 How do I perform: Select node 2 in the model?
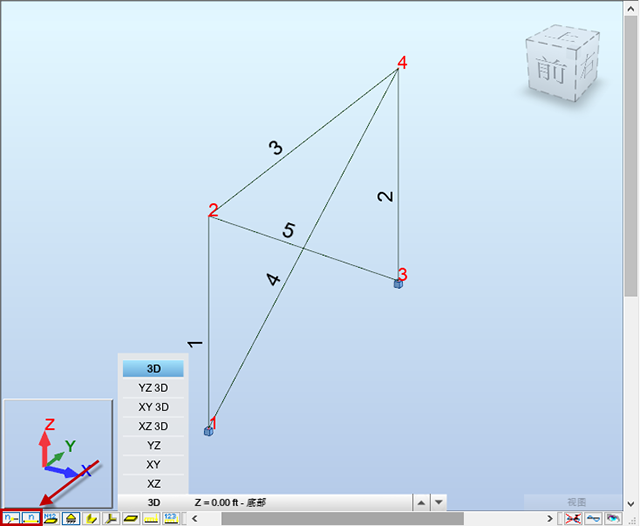click(213, 211)
